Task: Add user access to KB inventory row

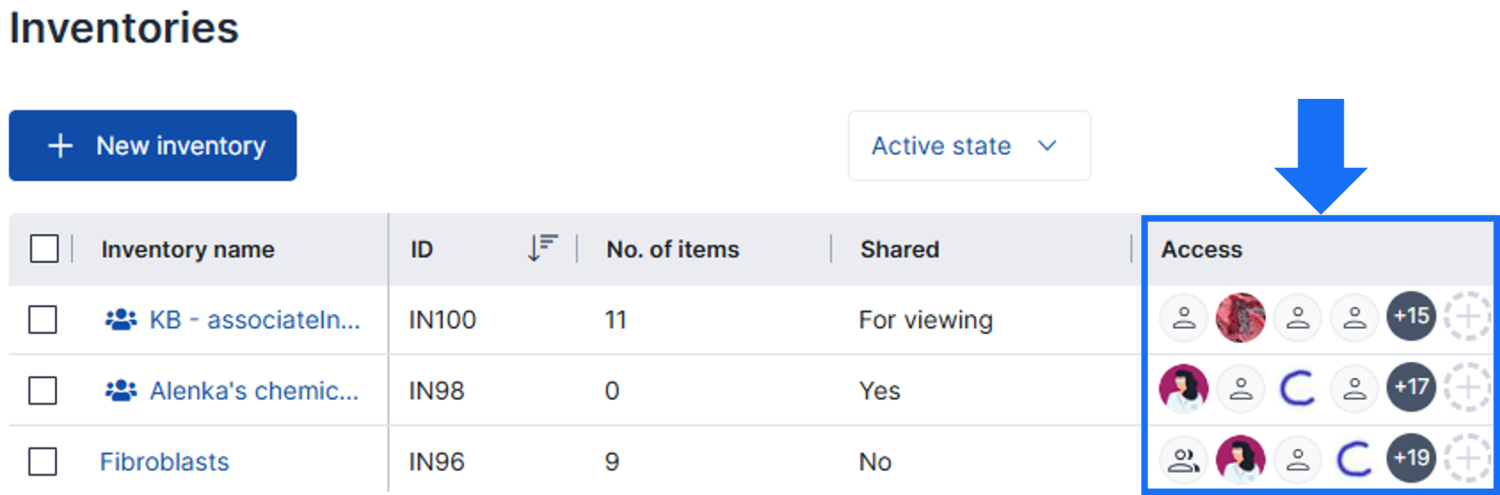Action: click(1466, 318)
